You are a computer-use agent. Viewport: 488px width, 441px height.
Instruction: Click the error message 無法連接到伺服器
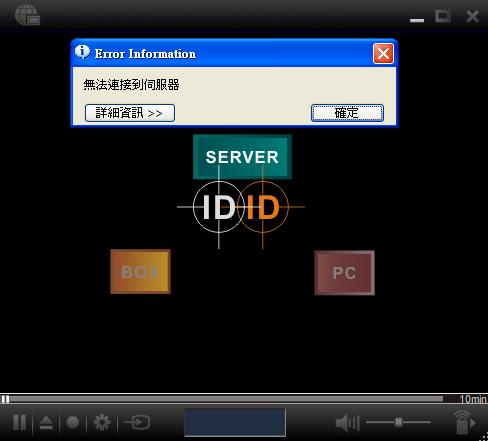click(x=131, y=85)
